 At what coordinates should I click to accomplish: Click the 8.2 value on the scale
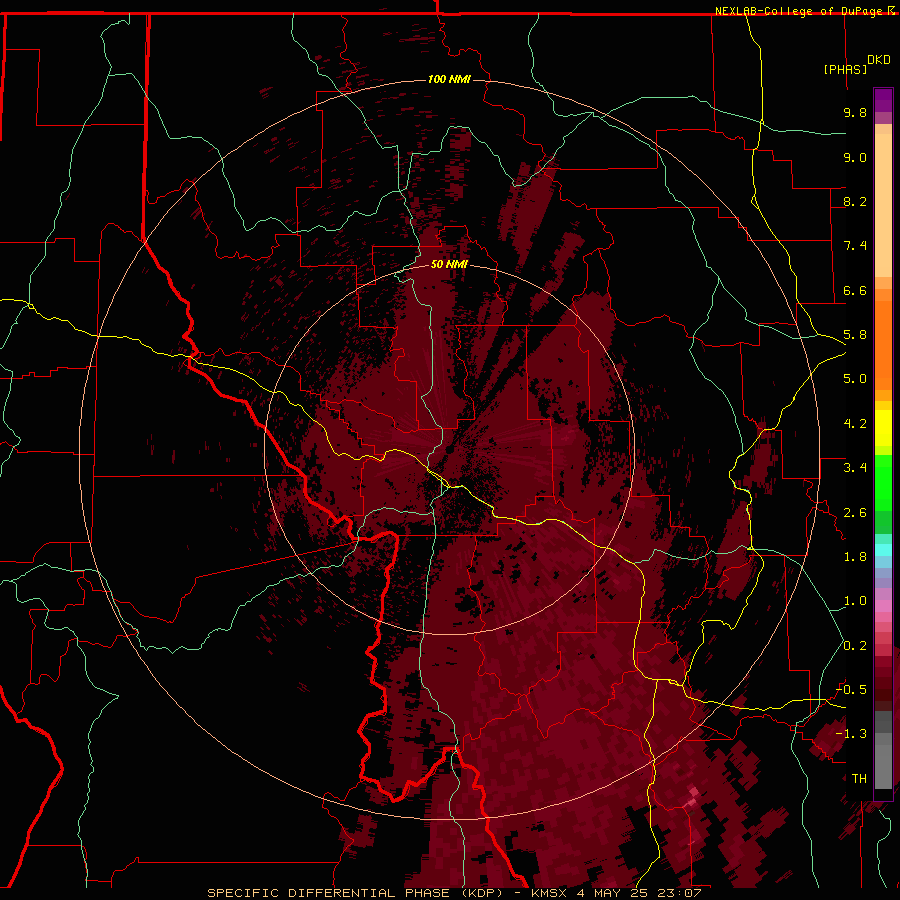pos(855,201)
